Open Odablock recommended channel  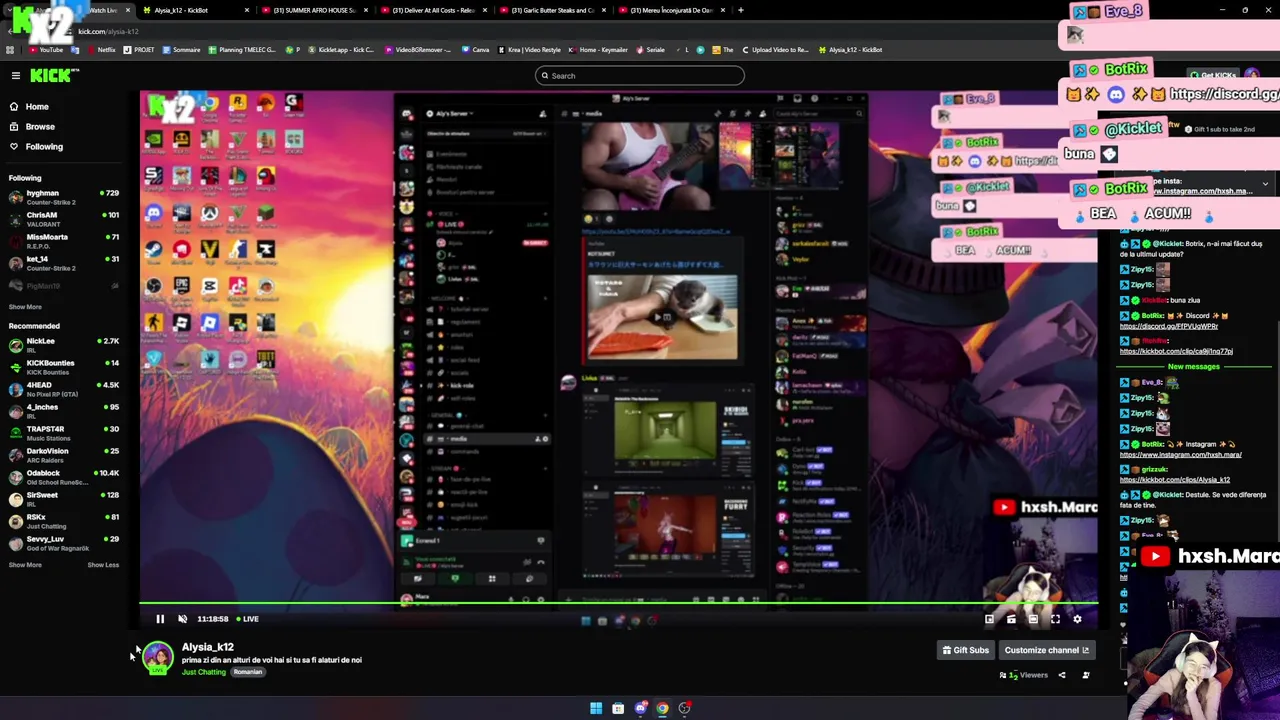coord(62,476)
